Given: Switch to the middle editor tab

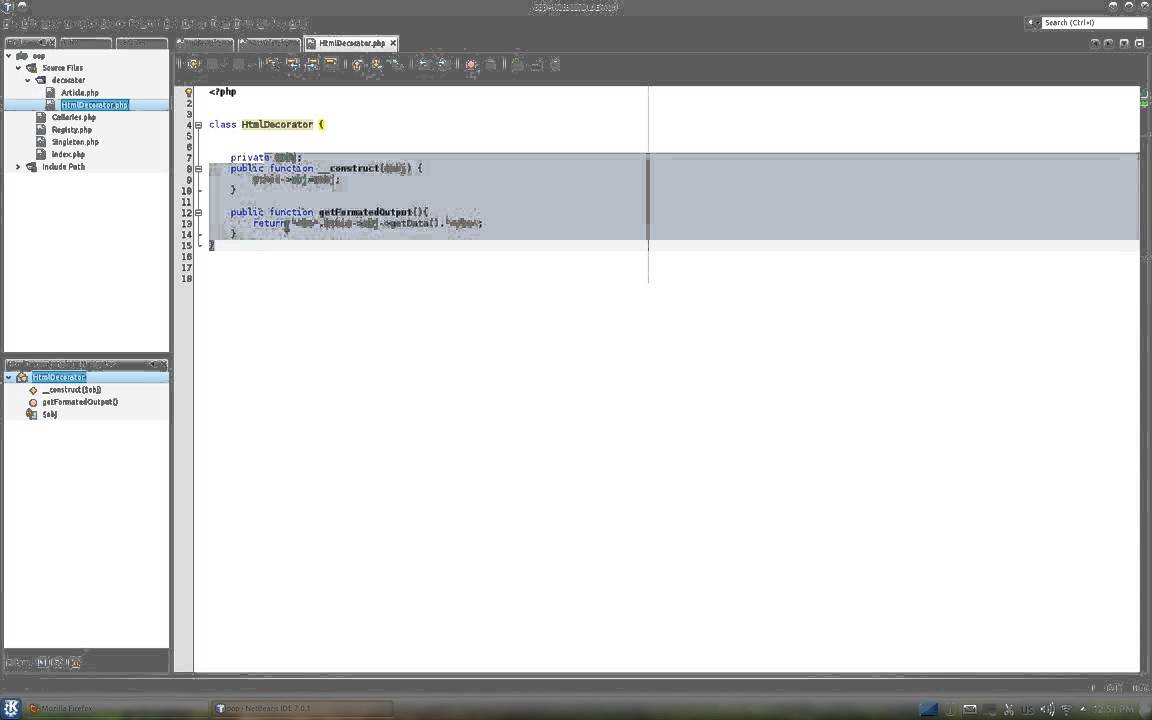Looking at the screenshot, I should pos(270,43).
